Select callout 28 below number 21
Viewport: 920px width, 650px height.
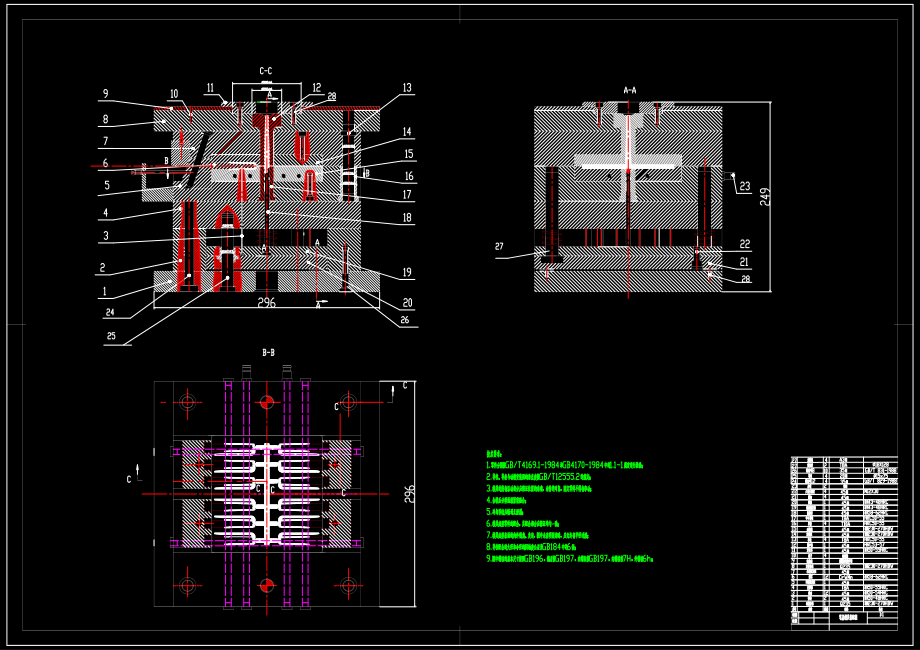746,279
